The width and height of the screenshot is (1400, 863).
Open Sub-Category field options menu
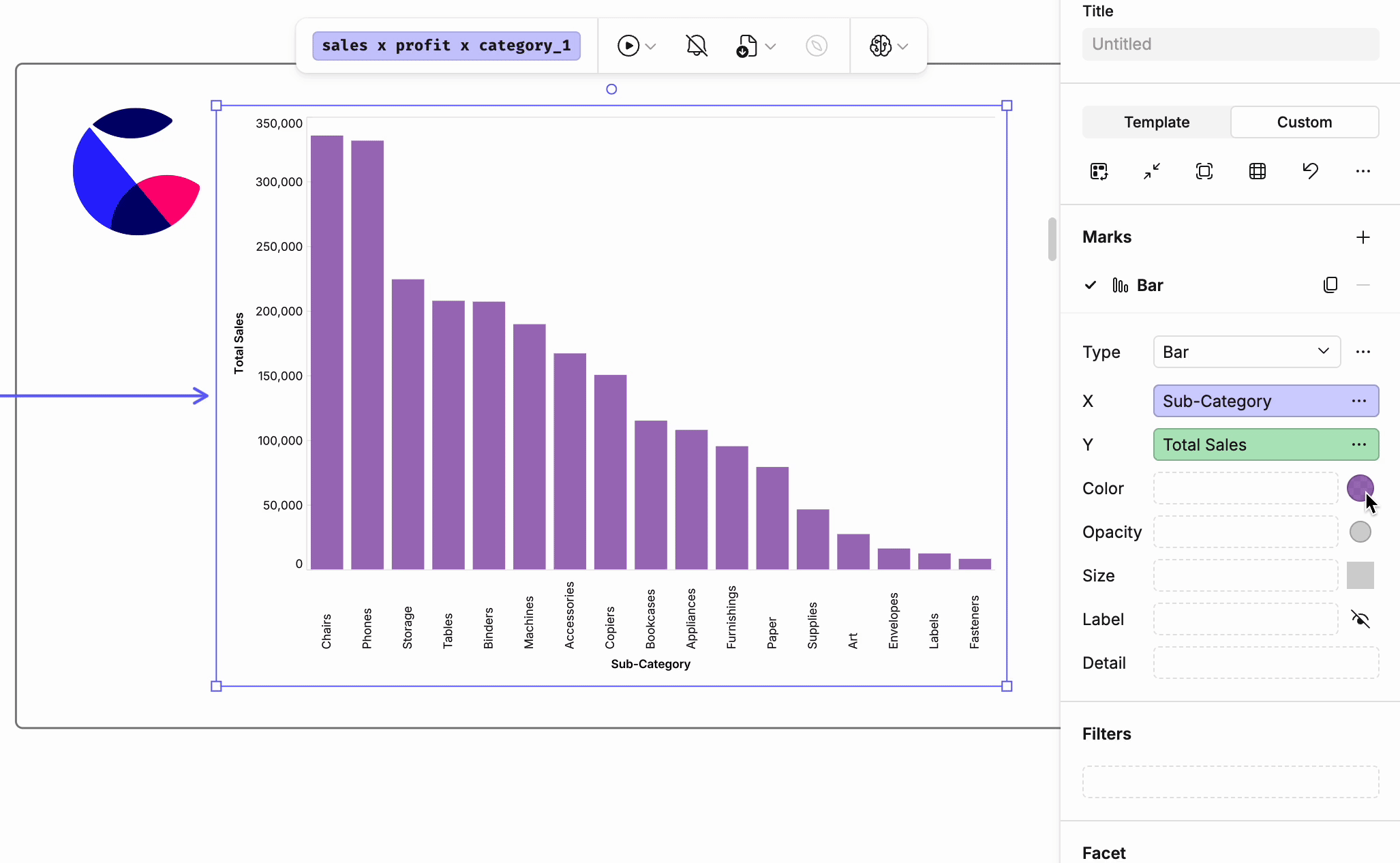[1358, 401]
